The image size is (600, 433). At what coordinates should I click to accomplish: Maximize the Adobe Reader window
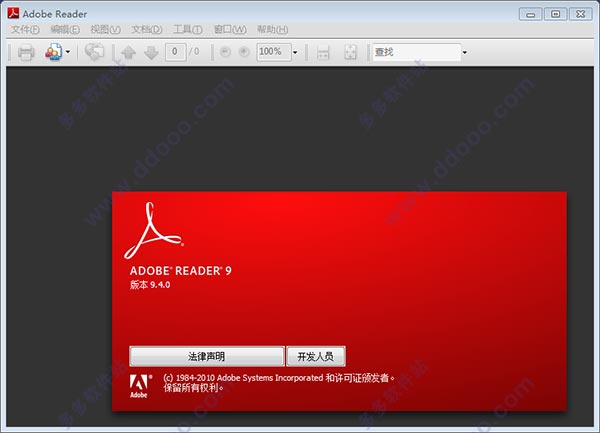(556, 15)
